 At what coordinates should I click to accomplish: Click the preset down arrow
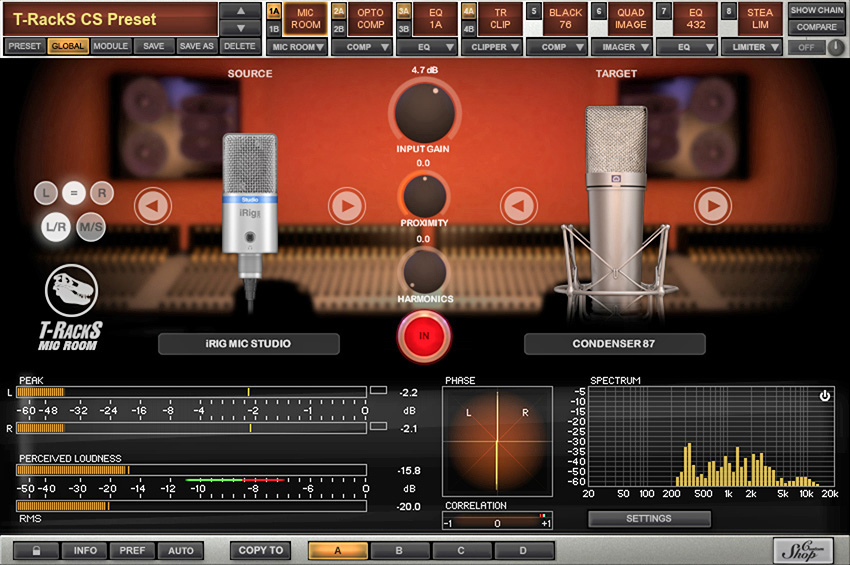241,28
